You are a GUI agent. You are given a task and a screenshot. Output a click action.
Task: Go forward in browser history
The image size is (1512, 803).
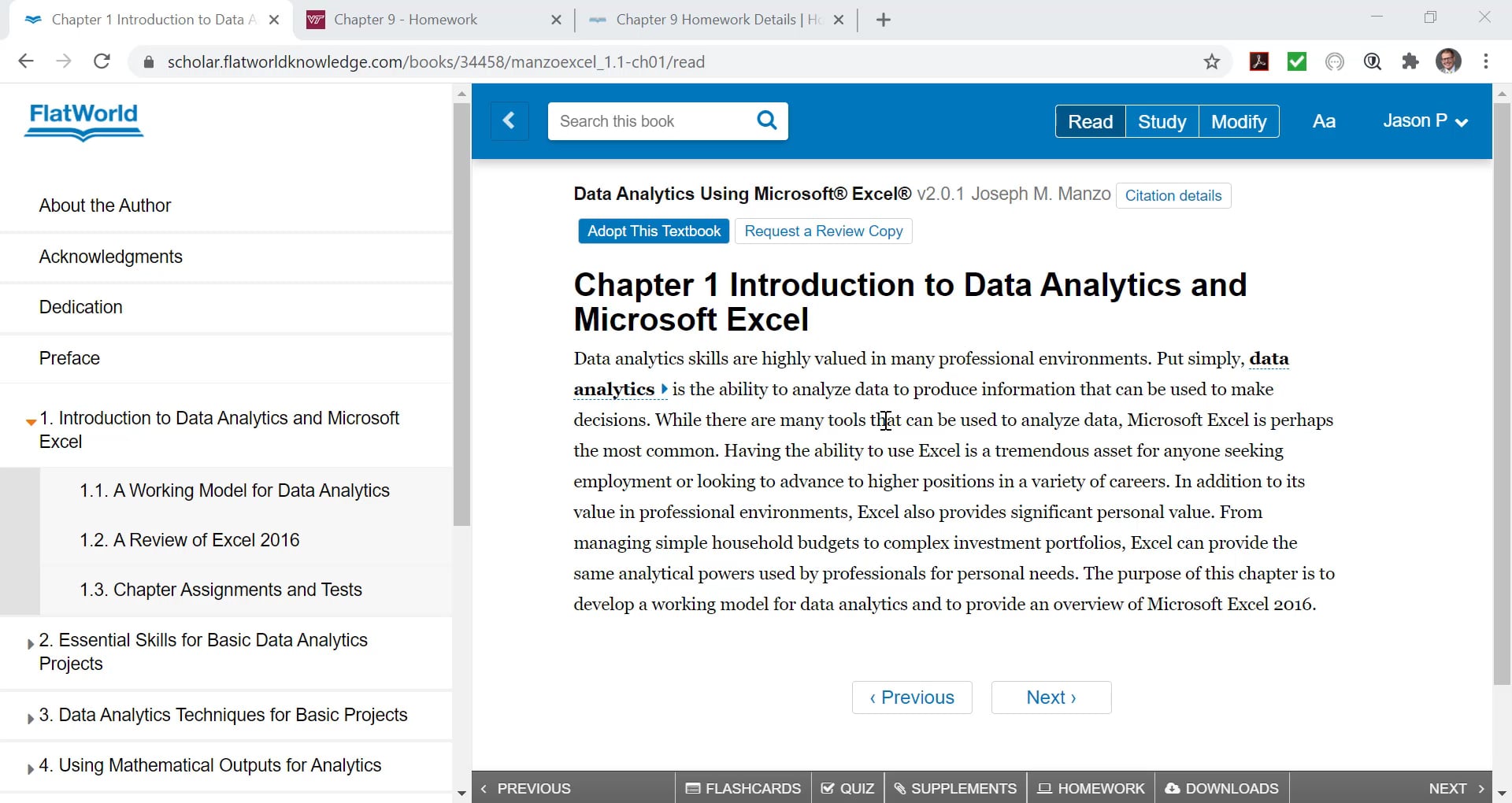pyautogui.click(x=64, y=61)
